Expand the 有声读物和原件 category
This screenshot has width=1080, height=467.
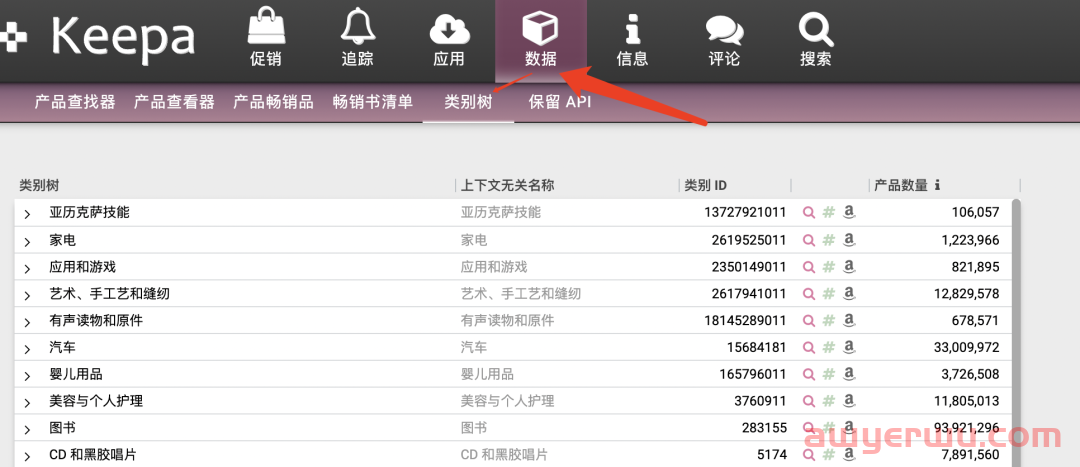[27, 322]
